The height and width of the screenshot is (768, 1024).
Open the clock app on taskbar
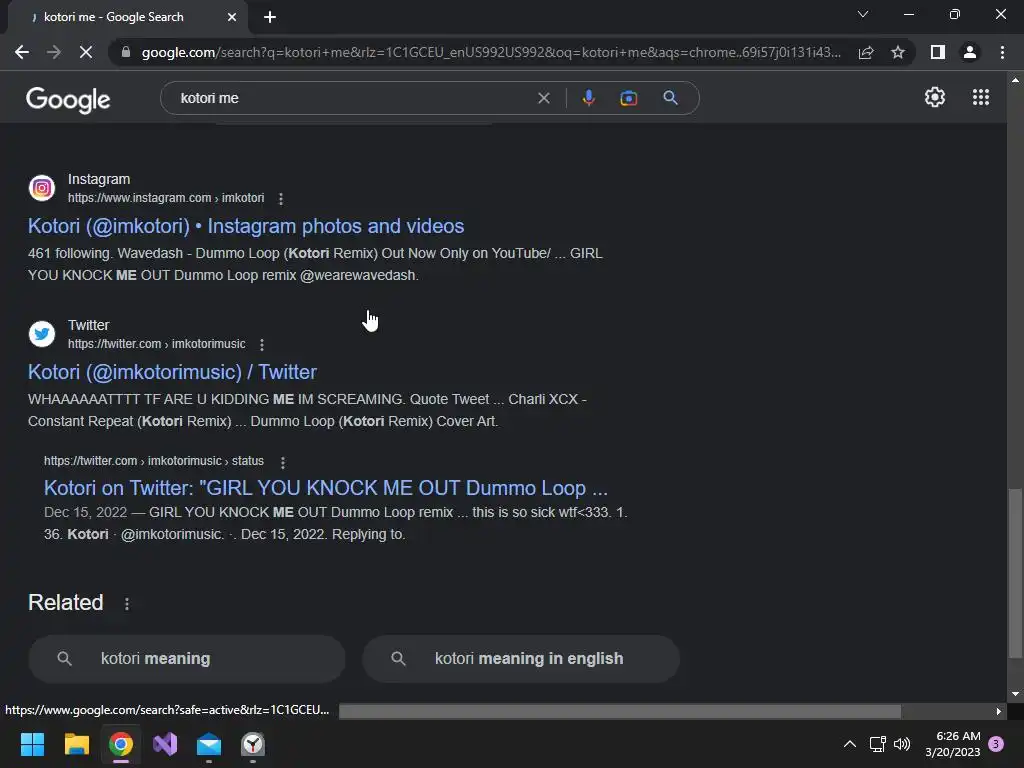pyautogui.click(x=253, y=744)
